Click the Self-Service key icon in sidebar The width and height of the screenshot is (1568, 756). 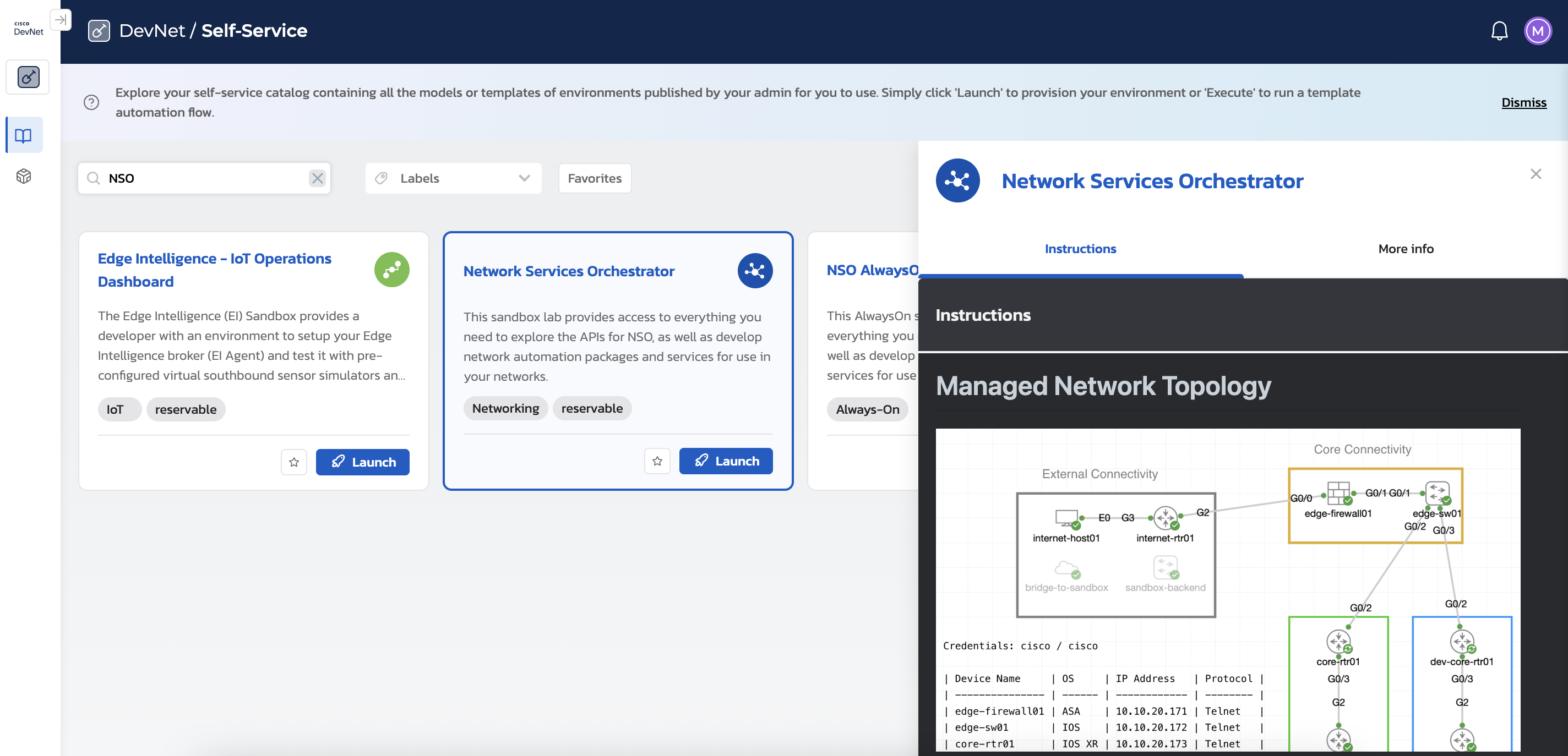click(x=28, y=77)
